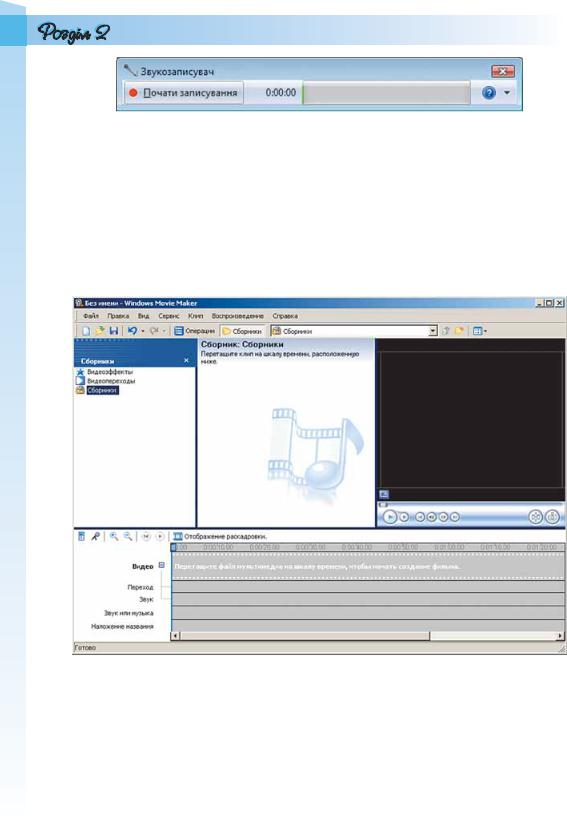
Task: Take a picture from the preview
Action: (x=552, y=517)
